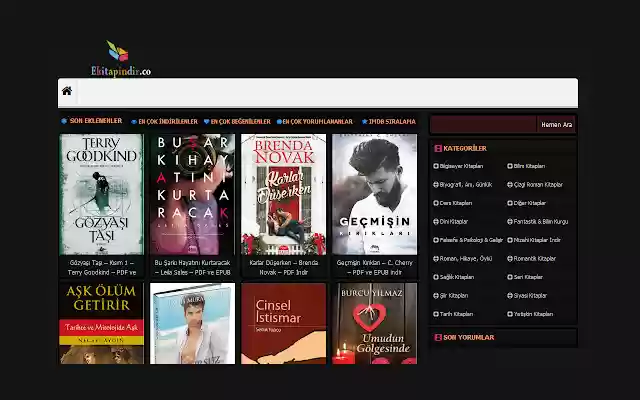640x400 pixels.
Task: Open the Cinsel İstismar book cover
Action: click(x=284, y=323)
